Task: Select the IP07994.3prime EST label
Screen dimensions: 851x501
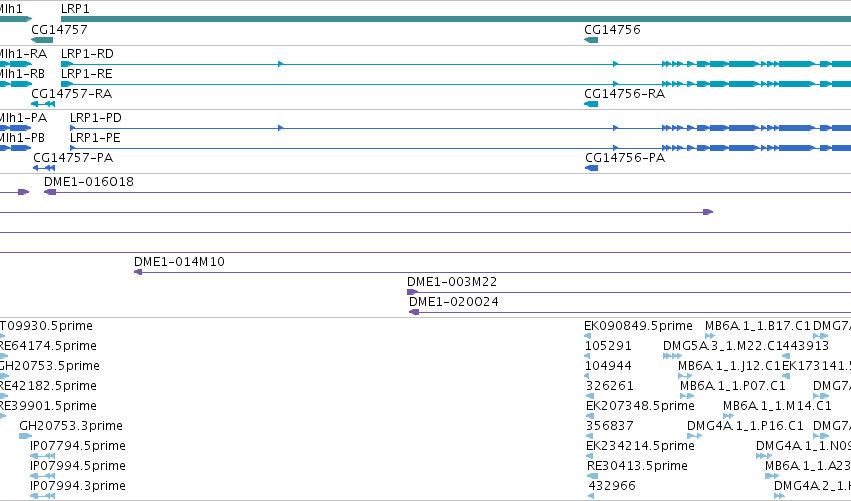Action: tap(78, 486)
